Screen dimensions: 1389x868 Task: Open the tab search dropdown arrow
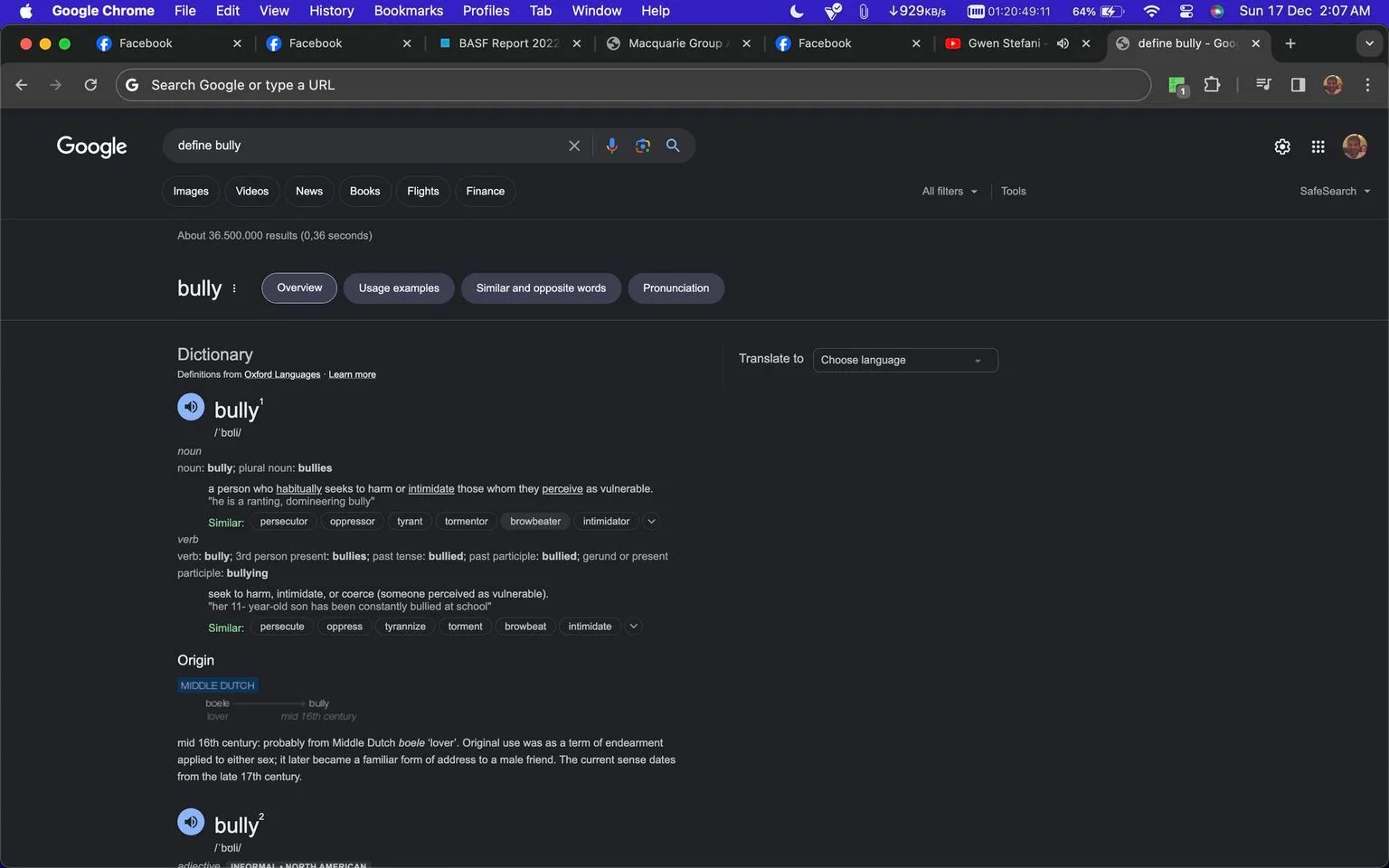coord(1369,43)
